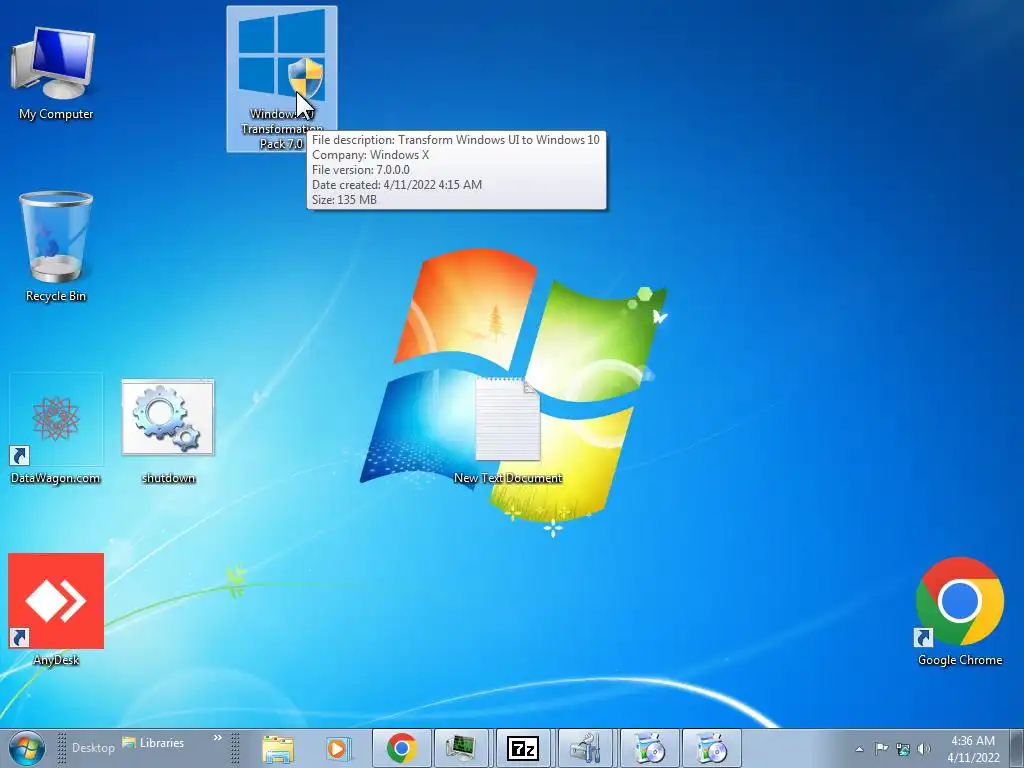Open Windows Explorer from the taskbar
This screenshot has width=1024, height=768.
[x=278, y=749]
